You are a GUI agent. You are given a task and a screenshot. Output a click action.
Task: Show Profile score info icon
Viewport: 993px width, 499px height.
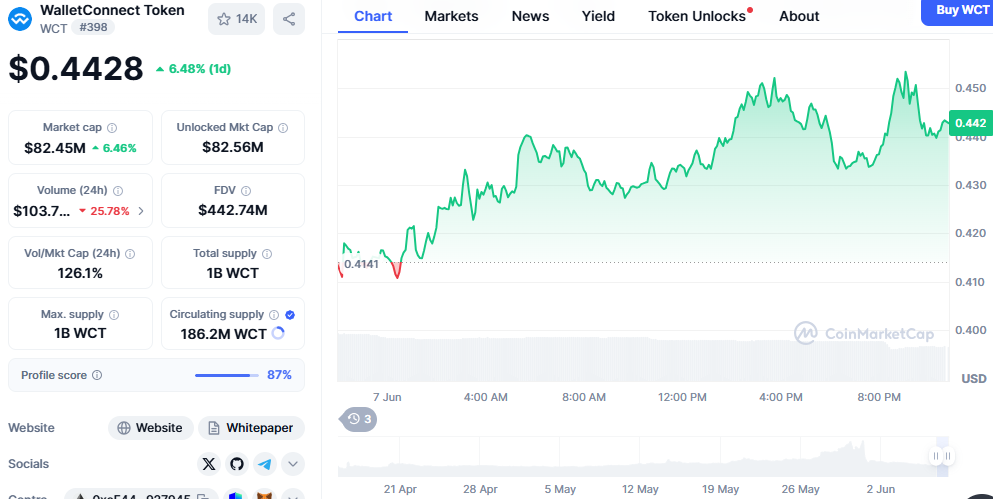click(x=97, y=376)
